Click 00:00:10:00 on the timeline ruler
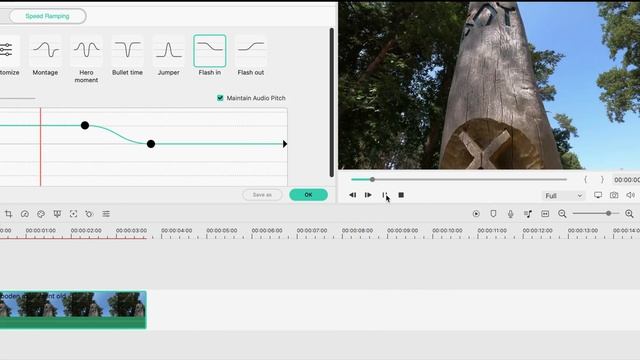Image resolution: width=640 pixels, height=360 pixels. pos(448,231)
